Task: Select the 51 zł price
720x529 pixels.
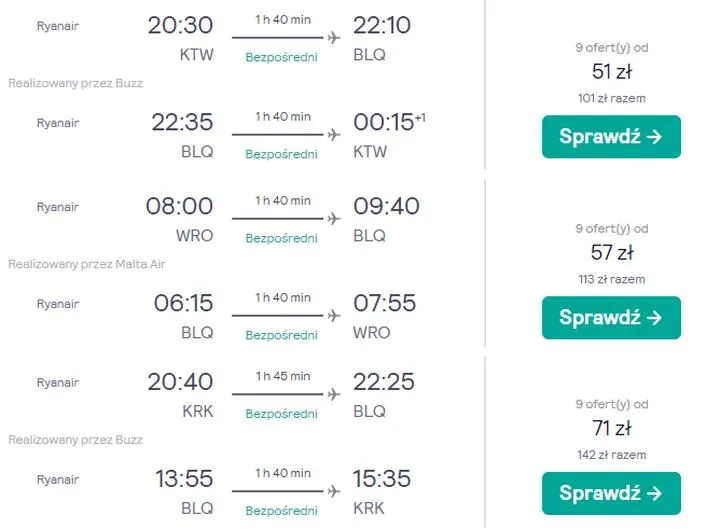Action: point(611,72)
